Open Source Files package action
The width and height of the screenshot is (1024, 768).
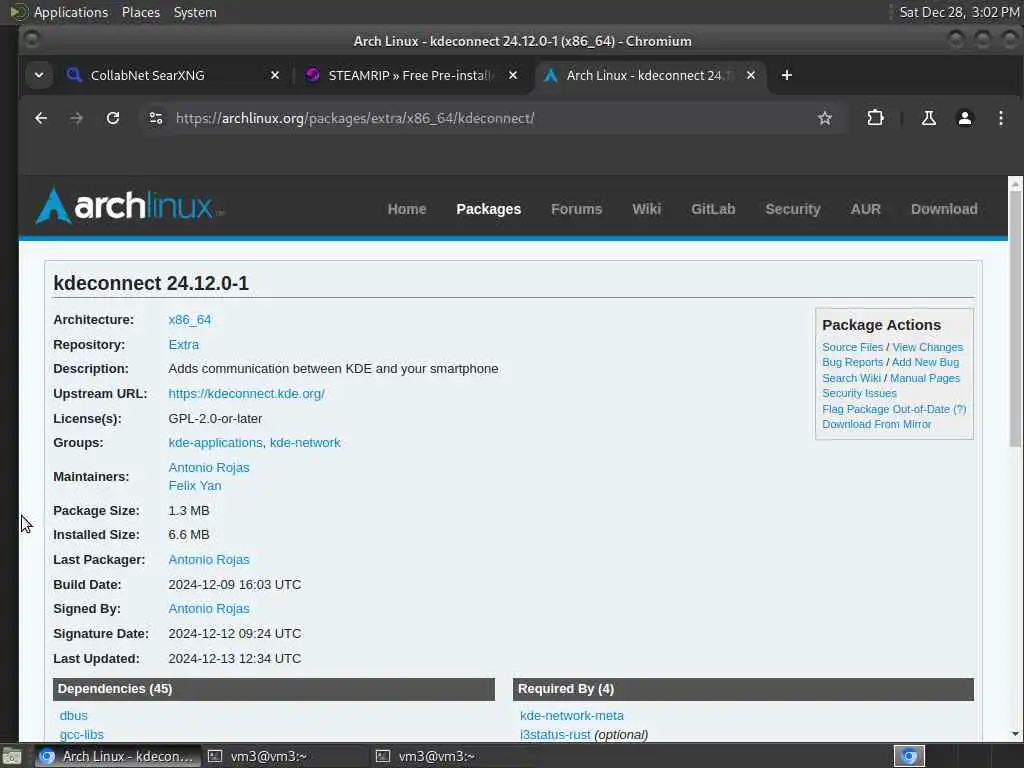click(x=852, y=347)
